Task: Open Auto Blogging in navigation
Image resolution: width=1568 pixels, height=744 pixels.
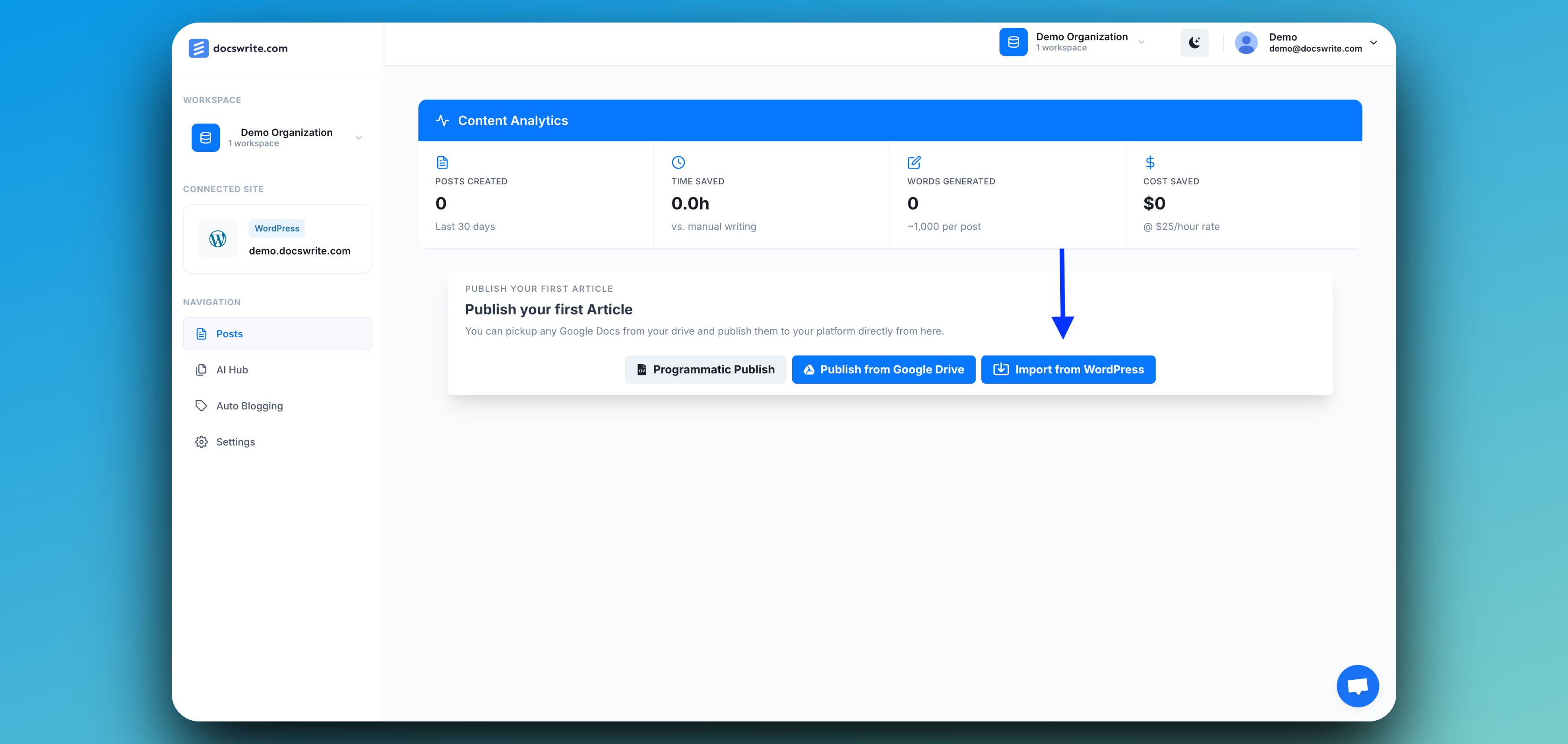Action: 249,405
